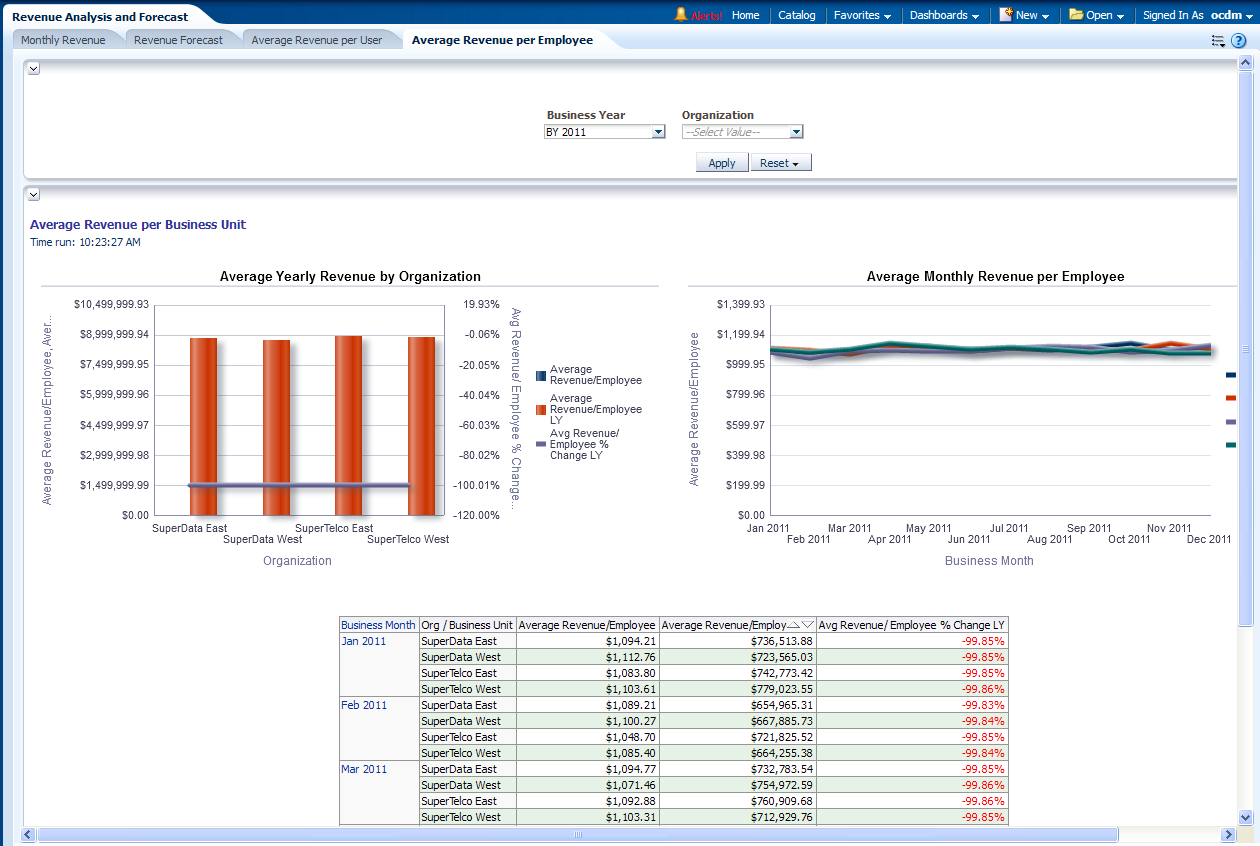Click the horizontal scrollbar at the bottom

577,834
